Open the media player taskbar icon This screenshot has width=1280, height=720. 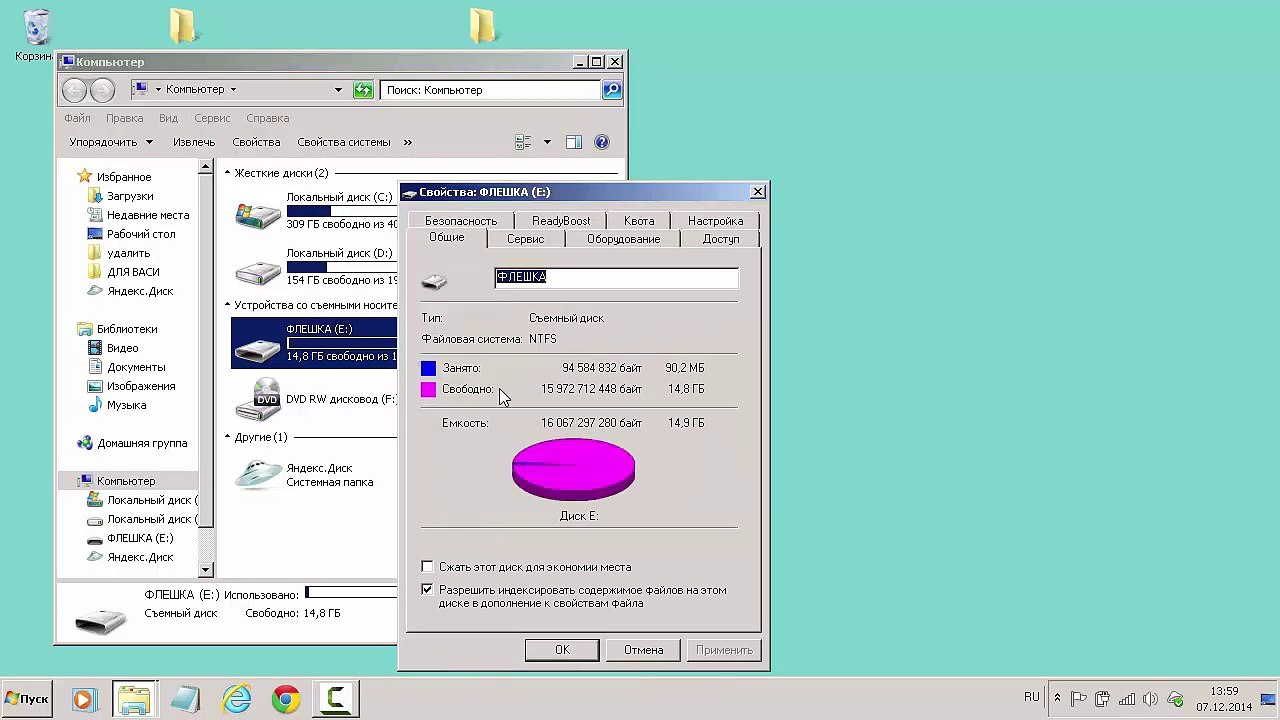coord(84,699)
